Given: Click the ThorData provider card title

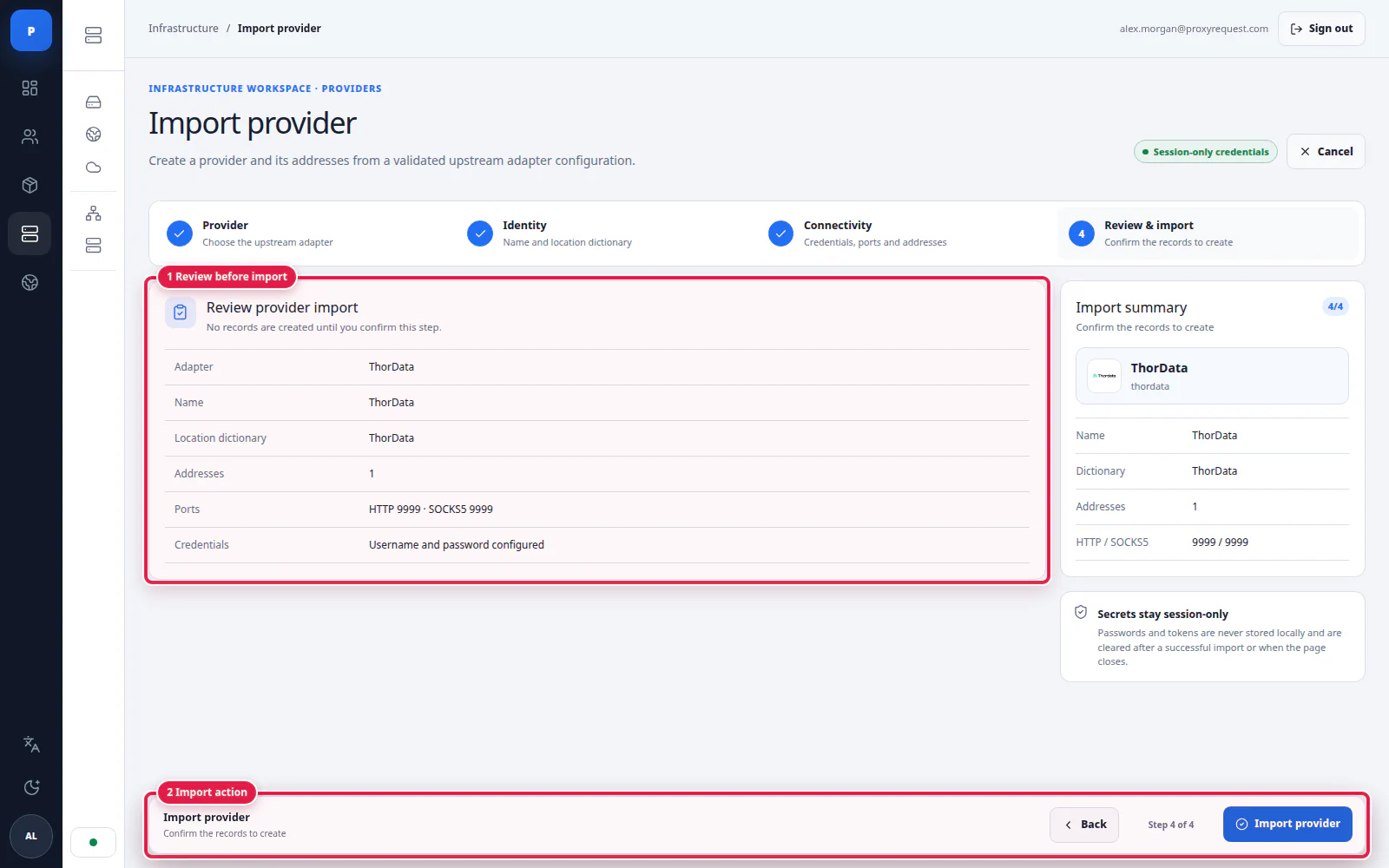Looking at the screenshot, I should tap(1159, 368).
